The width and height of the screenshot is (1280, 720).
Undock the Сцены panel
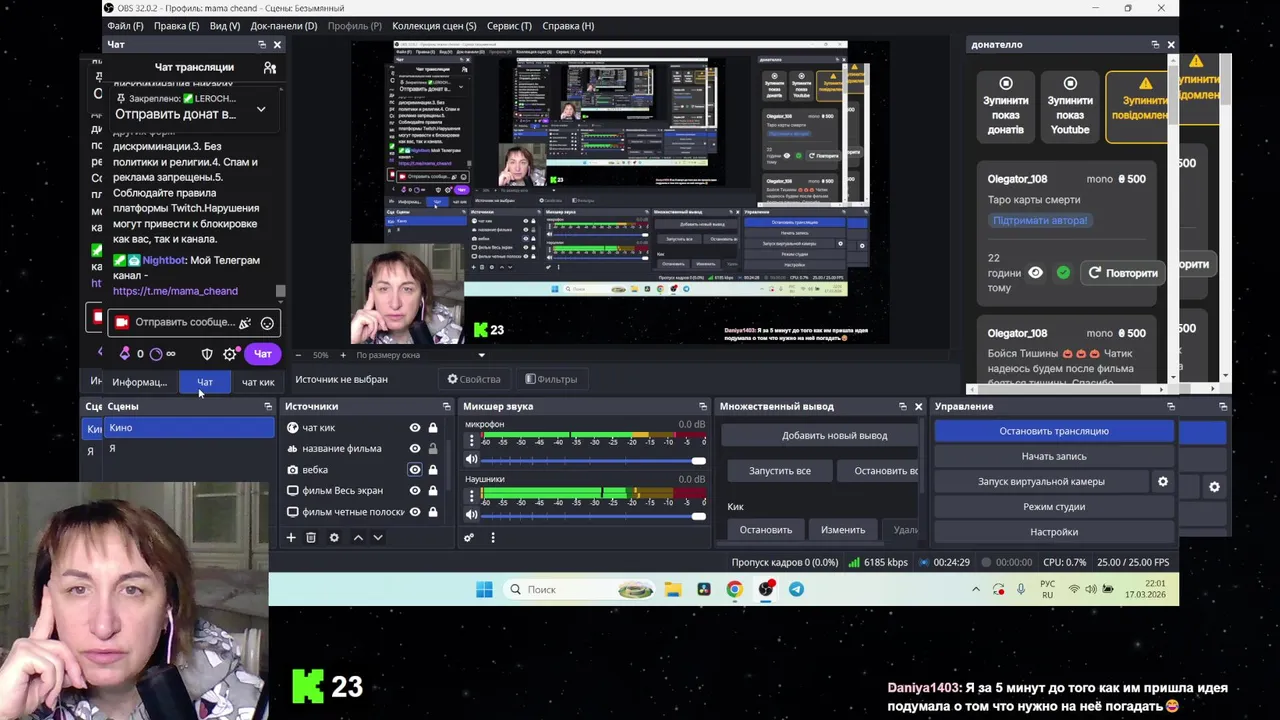268,406
